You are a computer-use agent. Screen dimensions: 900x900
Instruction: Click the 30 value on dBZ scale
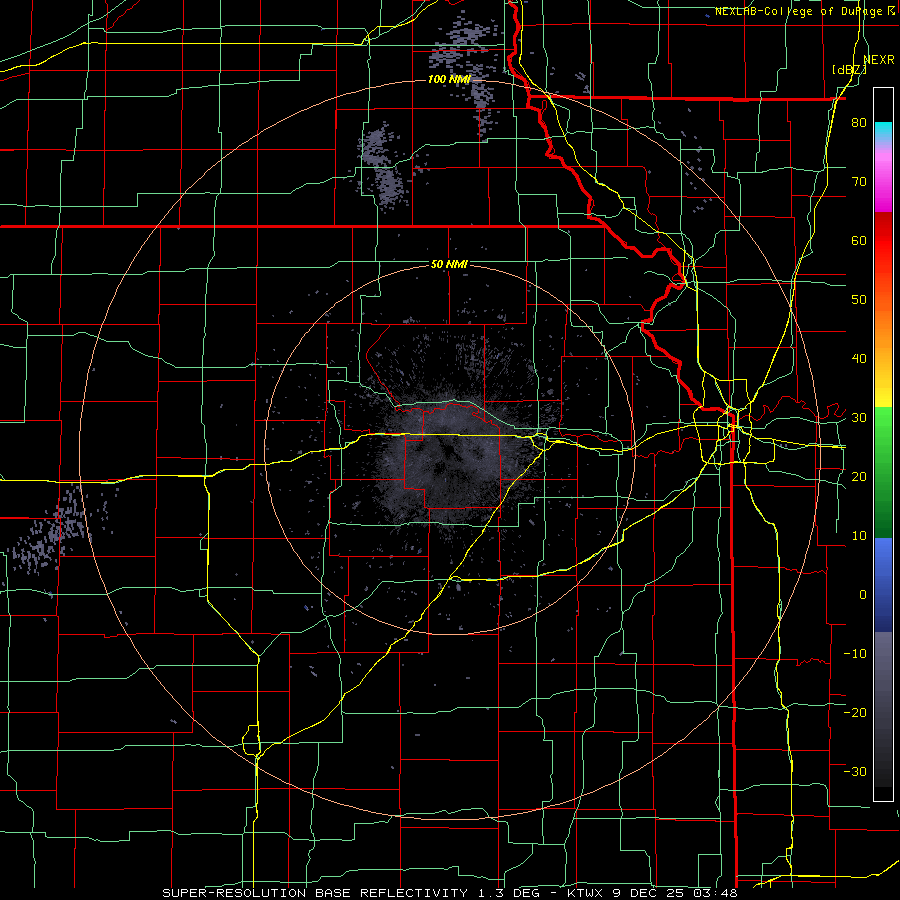tap(859, 418)
